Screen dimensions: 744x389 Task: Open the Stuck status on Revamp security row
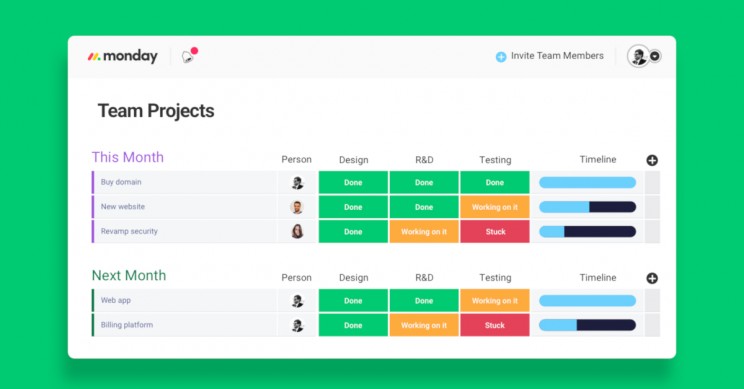pyautogui.click(x=494, y=232)
